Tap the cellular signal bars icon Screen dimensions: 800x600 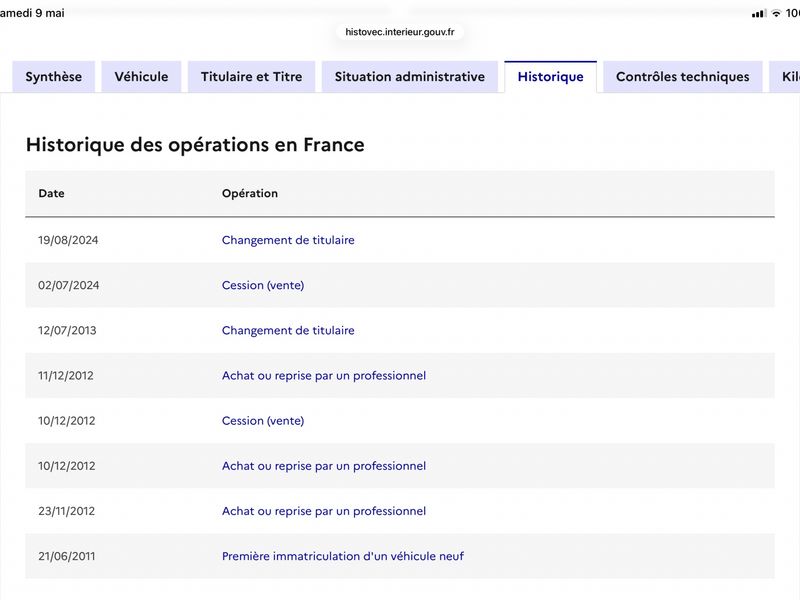pos(759,13)
